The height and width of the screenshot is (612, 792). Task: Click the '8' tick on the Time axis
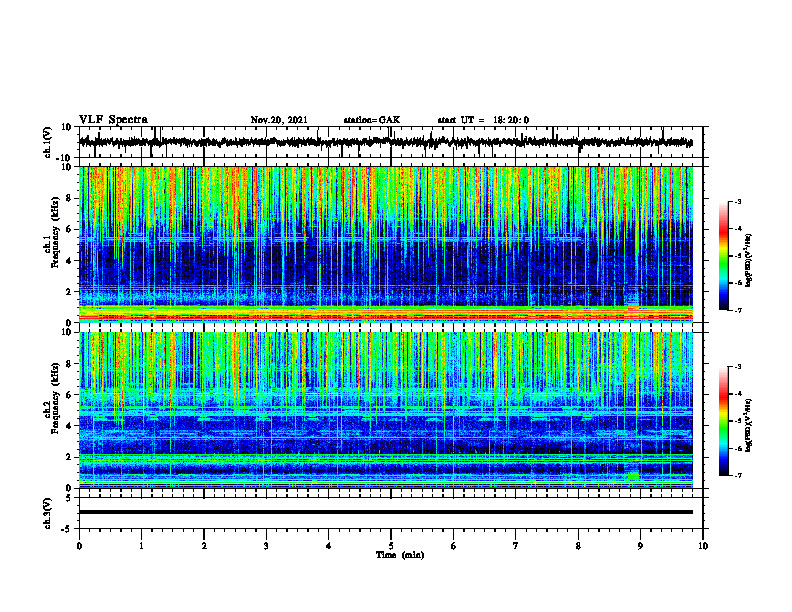(x=578, y=546)
